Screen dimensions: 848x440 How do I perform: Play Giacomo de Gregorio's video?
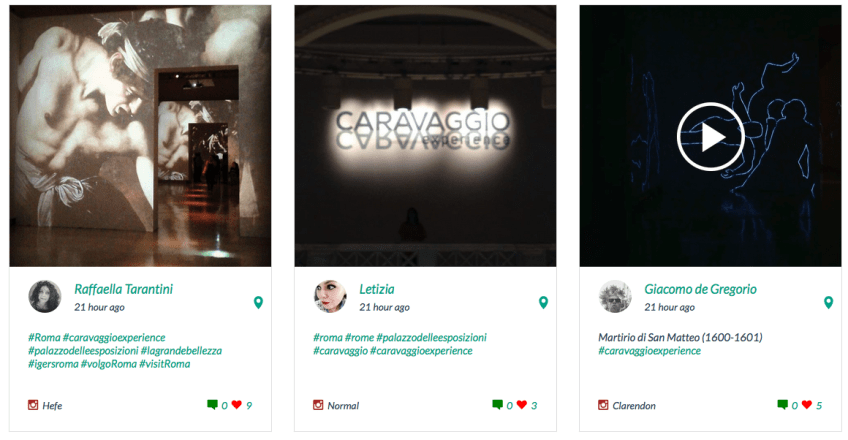(x=710, y=137)
